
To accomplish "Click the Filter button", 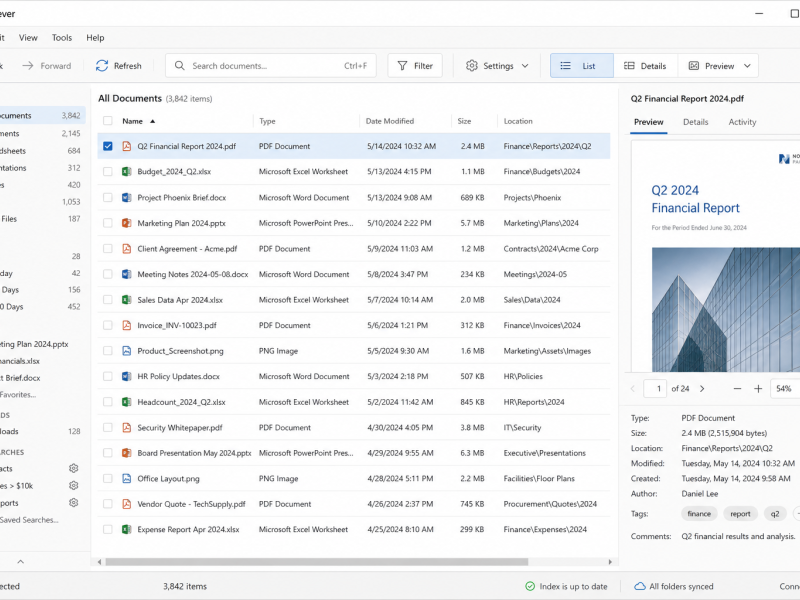I will tap(415, 66).
